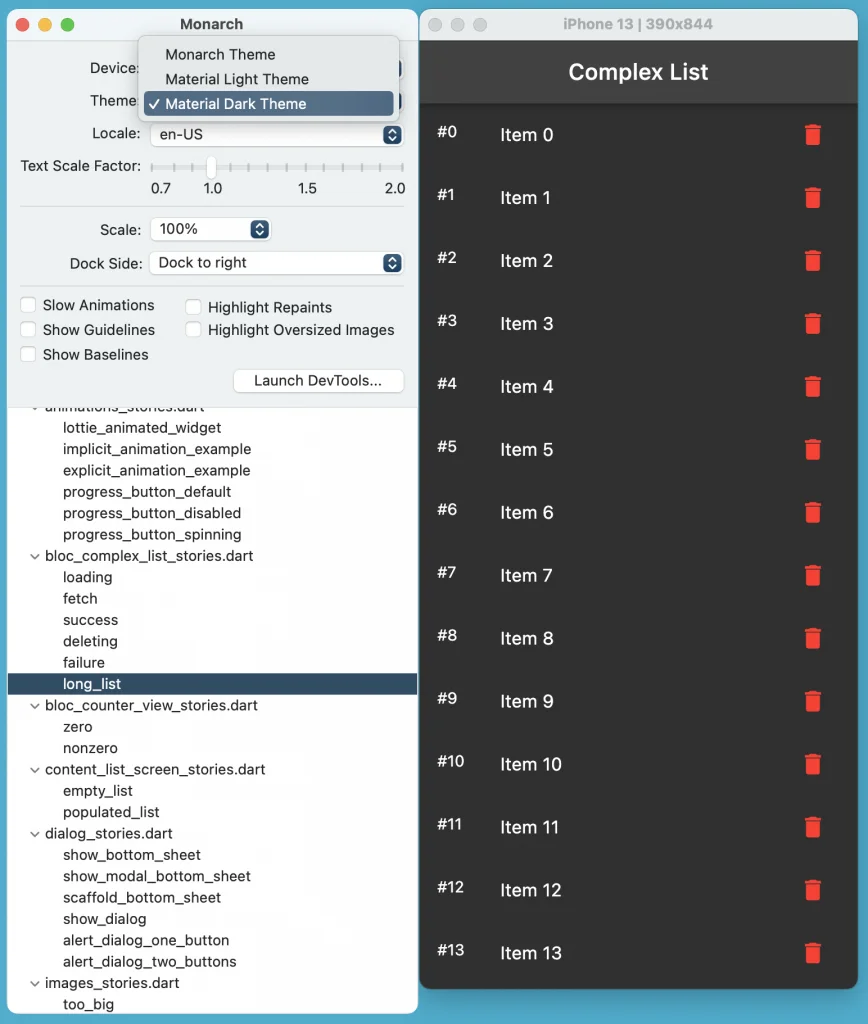The height and width of the screenshot is (1024, 868).
Task: Delete Item 9 via trash icon
Action: click(x=812, y=702)
